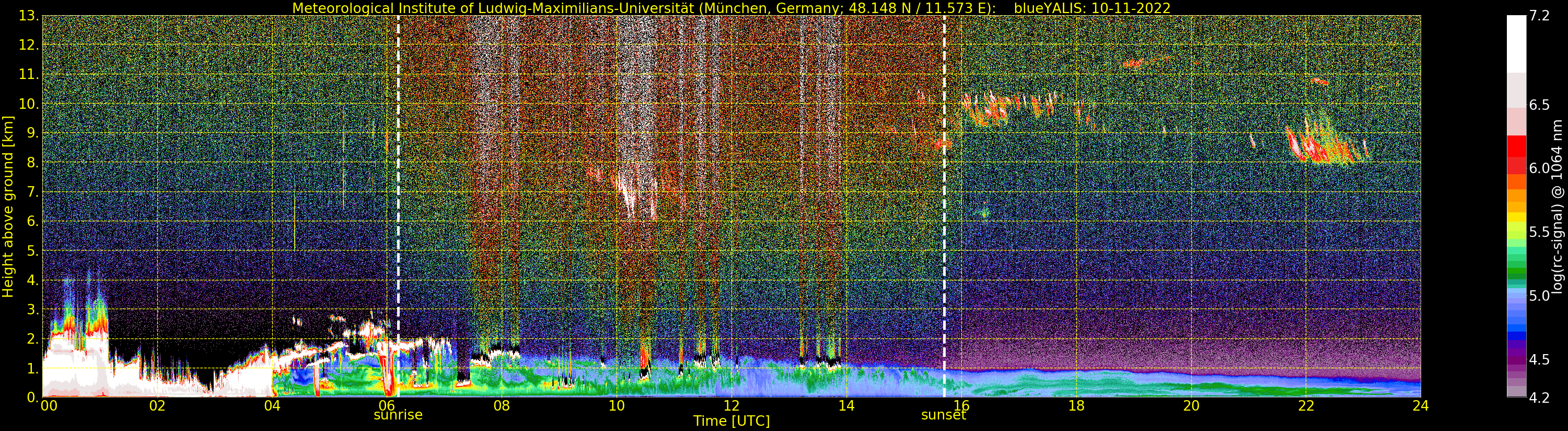Select the colorbar value "5.5"

click(1539, 232)
